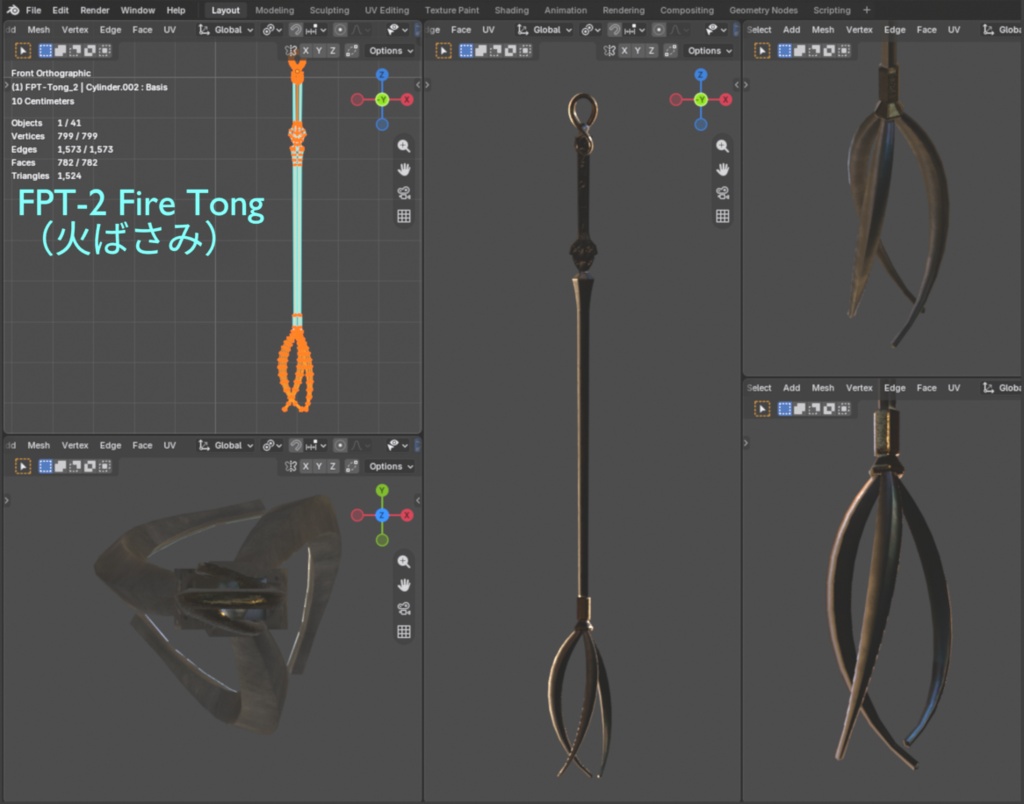This screenshot has height=804, width=1024.
Task: Open the Edit menu
Action: [x=61, y=10]
